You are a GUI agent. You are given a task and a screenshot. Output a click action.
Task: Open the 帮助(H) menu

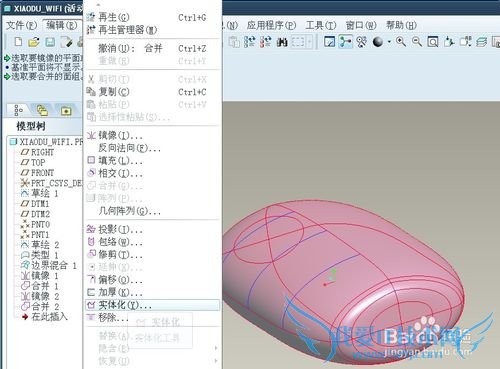[x=401, y=25]
